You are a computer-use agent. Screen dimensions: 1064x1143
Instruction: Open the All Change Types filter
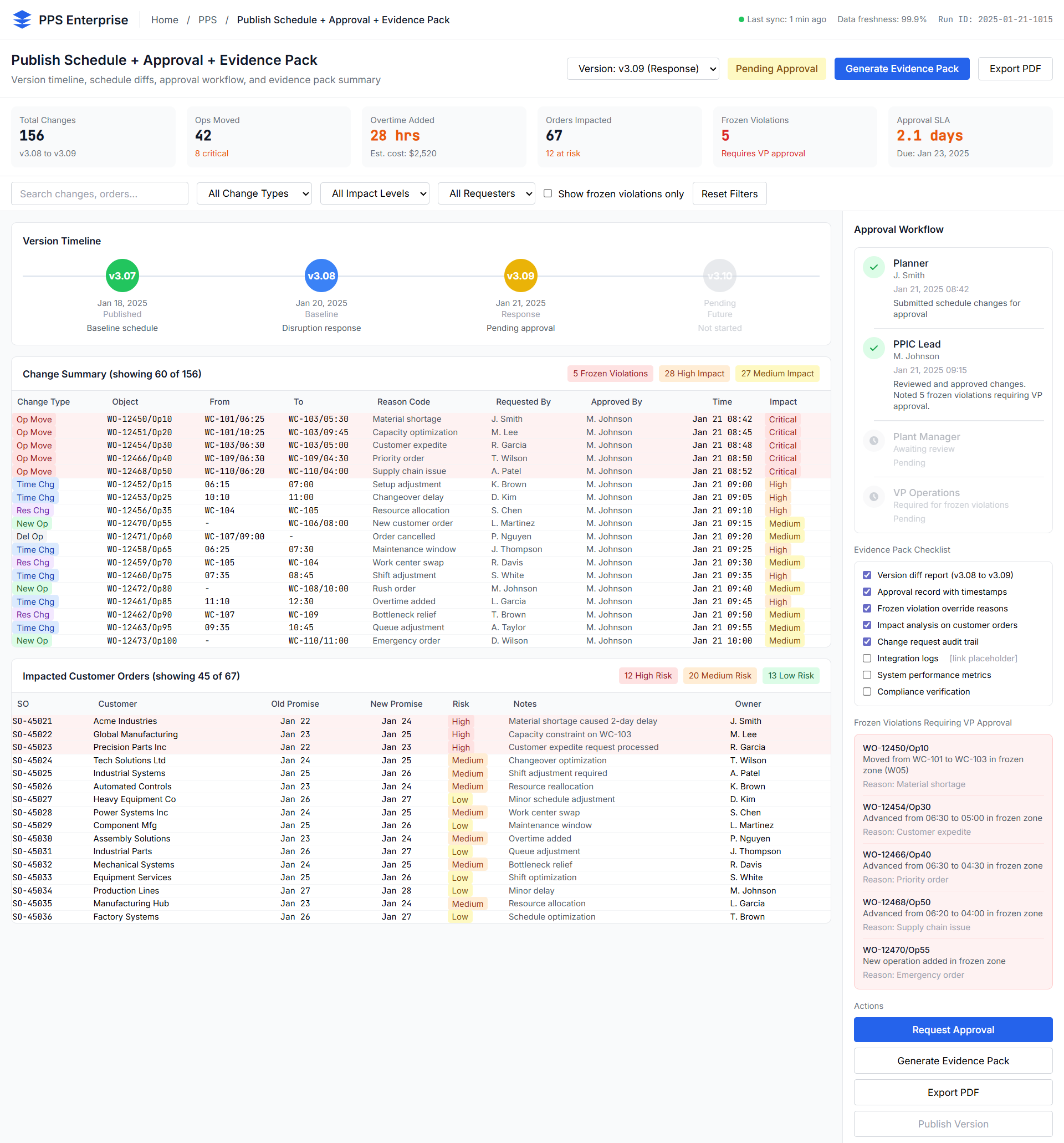[254, 193]
